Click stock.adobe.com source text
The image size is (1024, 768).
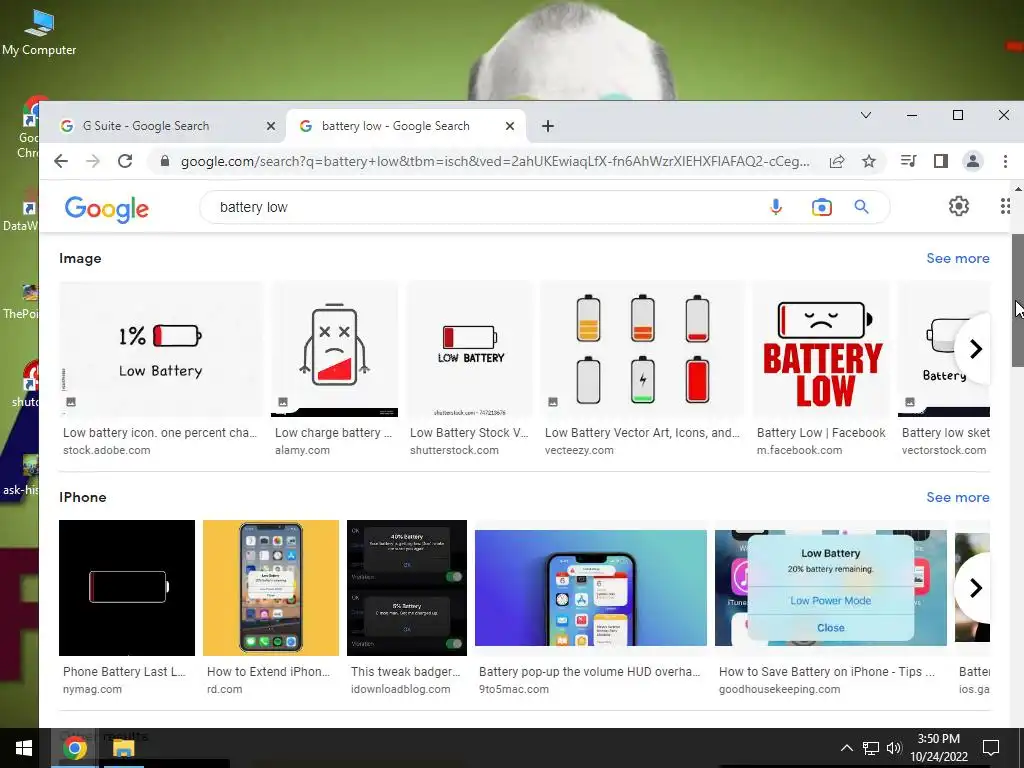(x=106, y=450)
